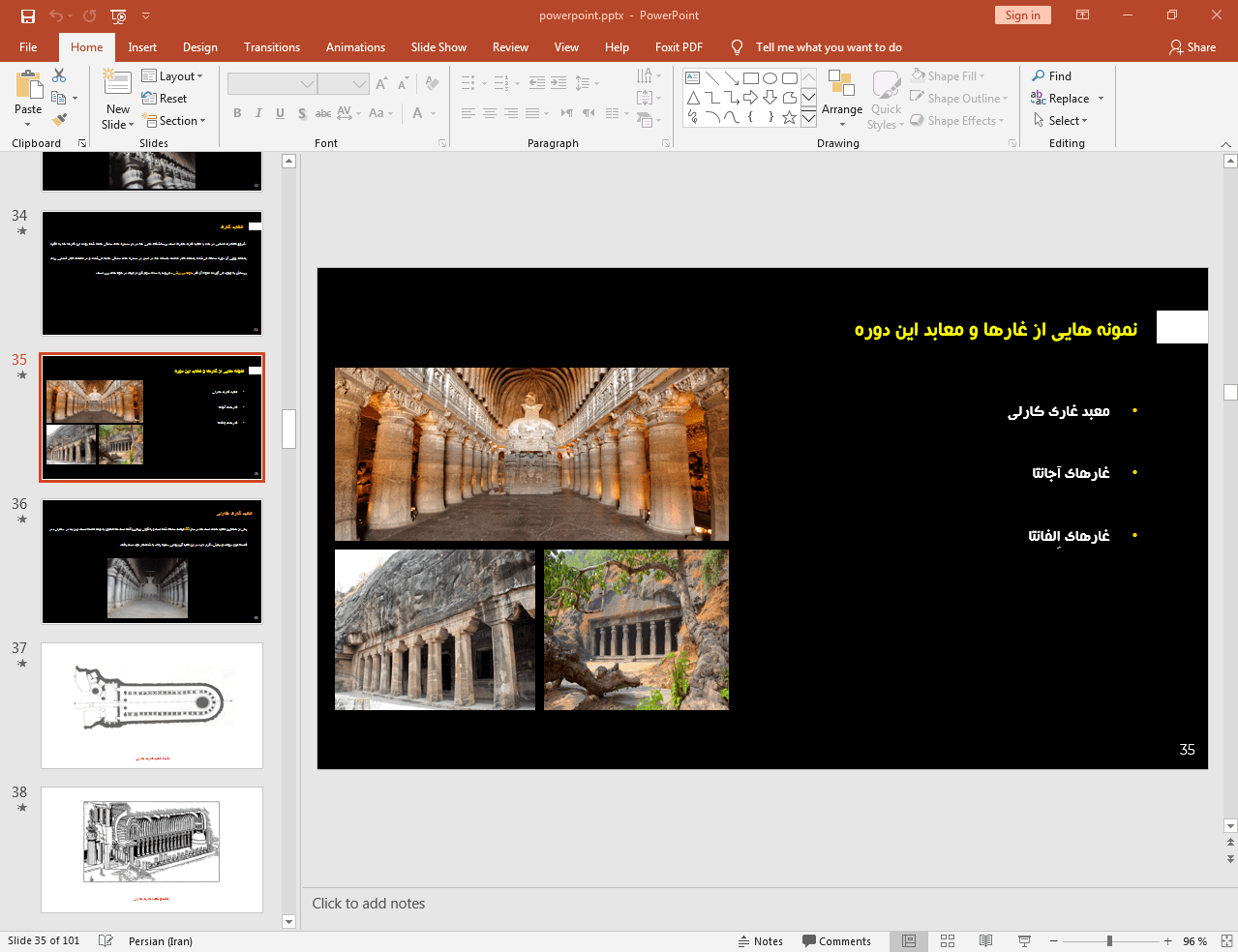
Task: Switch to Slide Sorter view icon
Action: click(x=948, y=941)
